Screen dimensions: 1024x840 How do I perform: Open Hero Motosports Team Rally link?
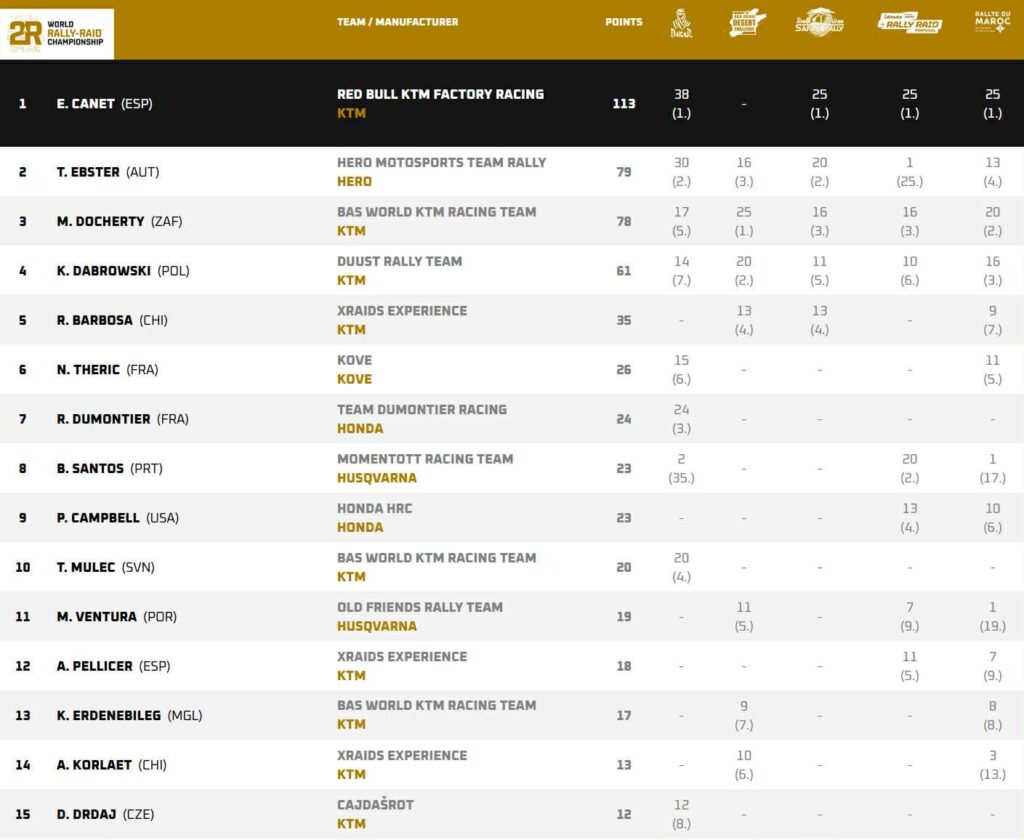pos(441,162)
